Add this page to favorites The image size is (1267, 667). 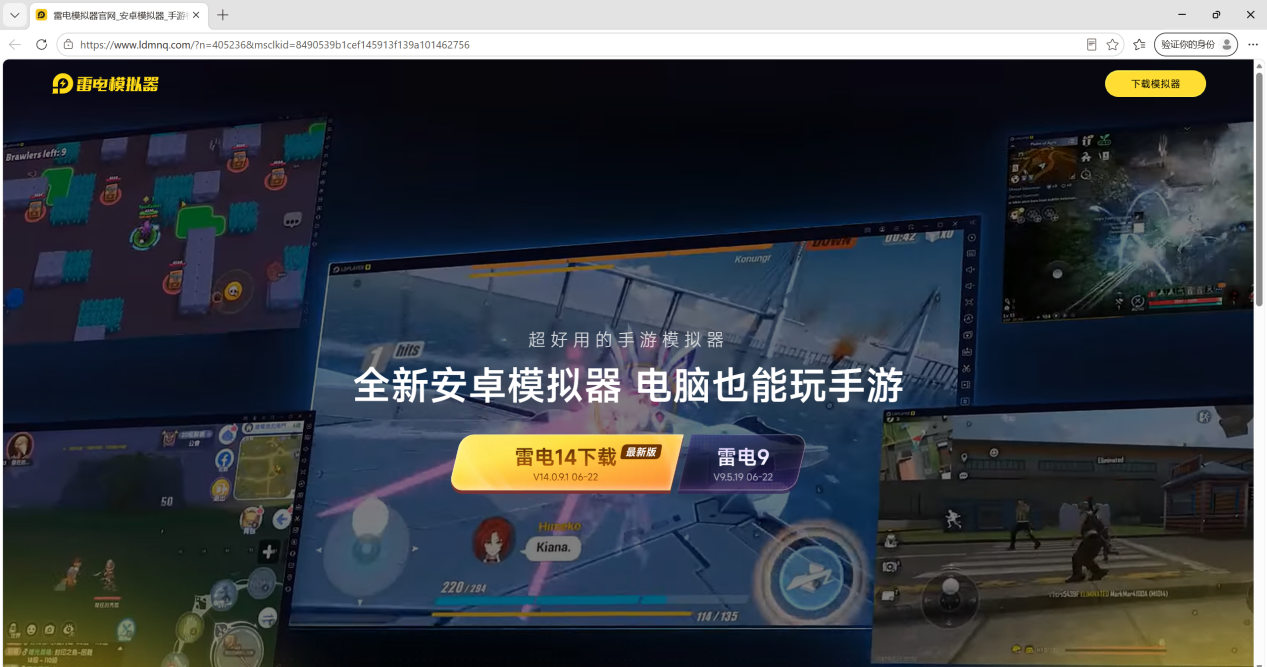1112,45
